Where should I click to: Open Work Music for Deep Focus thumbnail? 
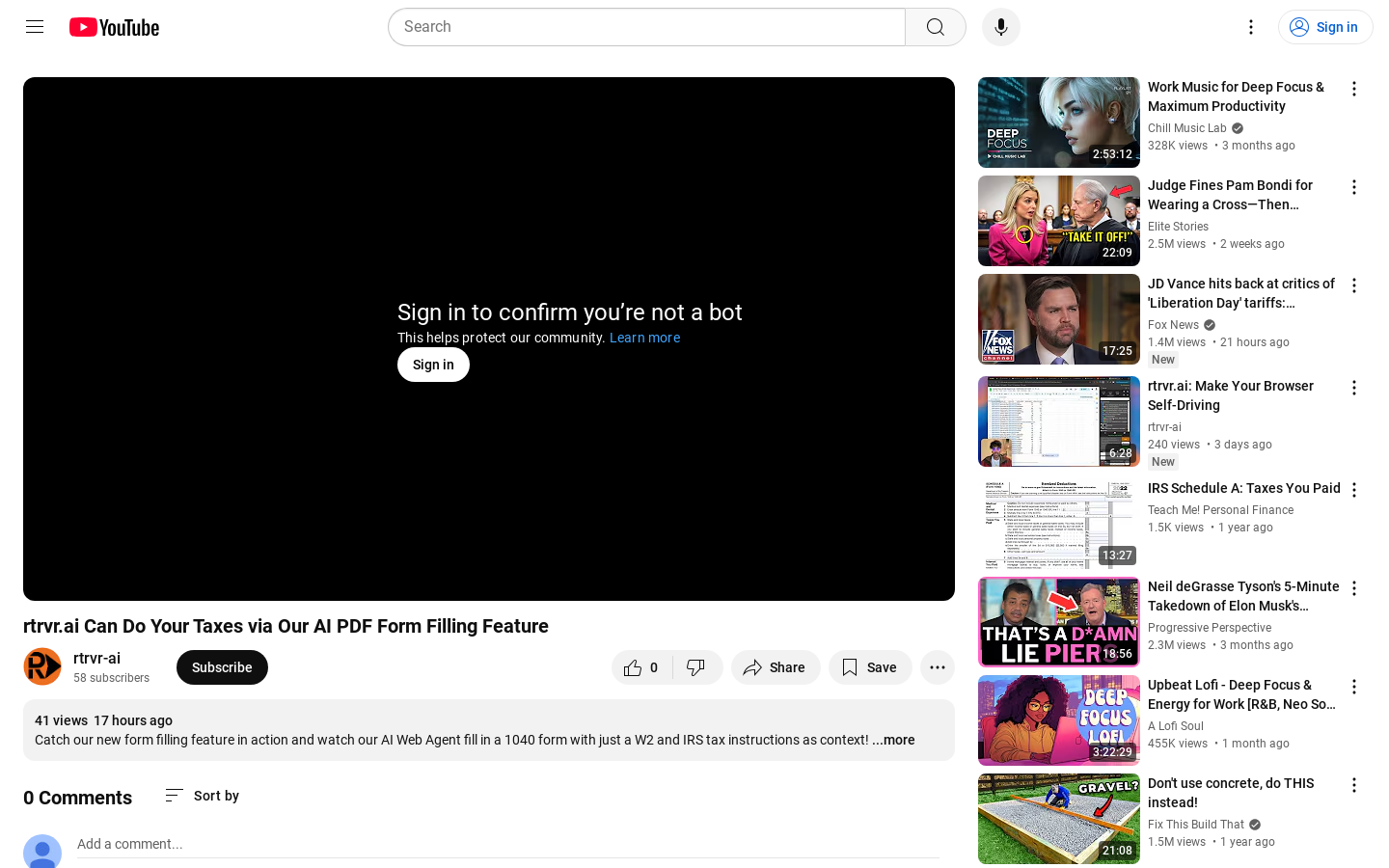[x=1059, y=122]
